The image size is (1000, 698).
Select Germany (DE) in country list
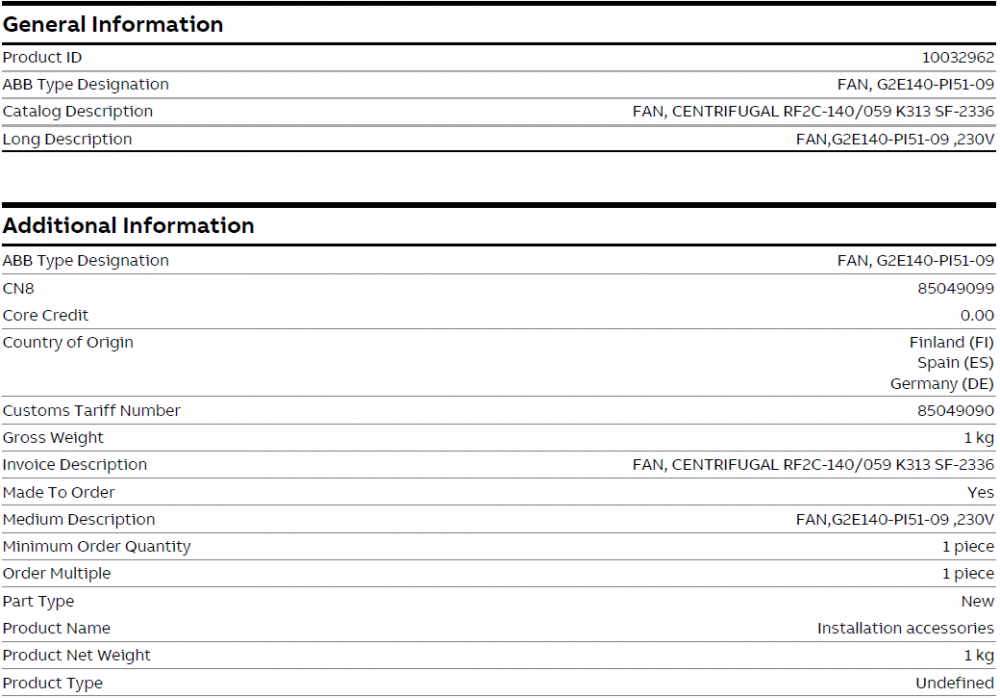pos(942,384)
